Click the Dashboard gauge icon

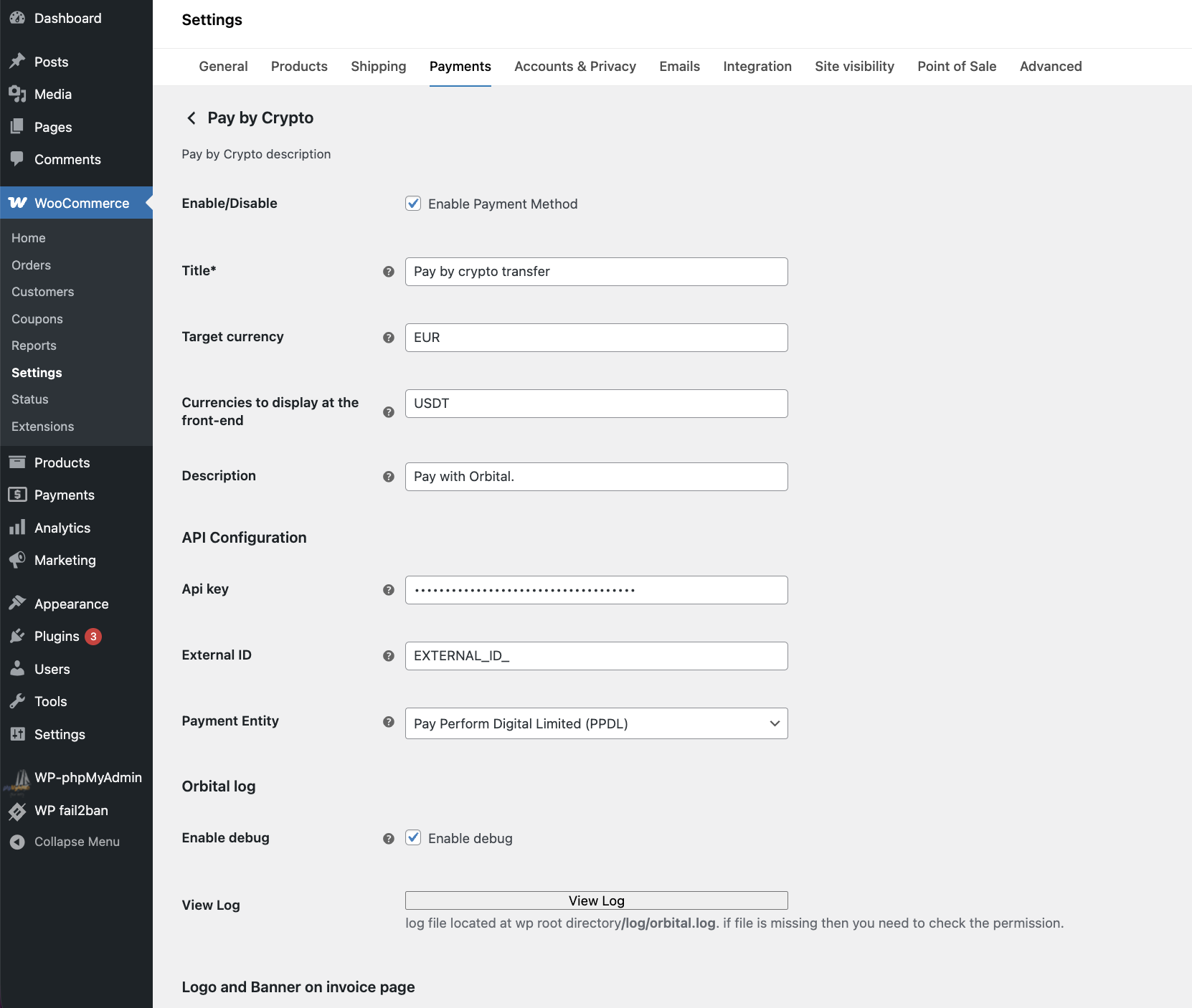(x=17, y=19)
